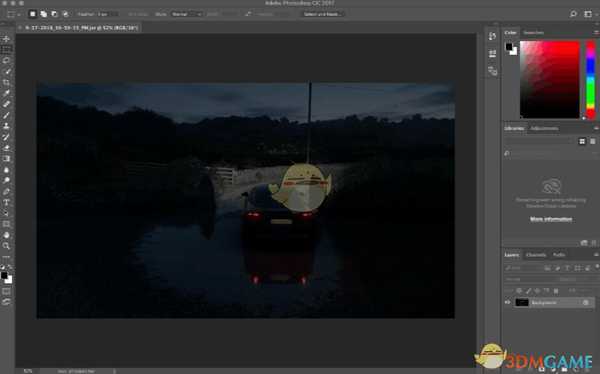Screen dimensions: 600x374
Task: Toggle Add to selection mode in options bar
Action: 44,14
